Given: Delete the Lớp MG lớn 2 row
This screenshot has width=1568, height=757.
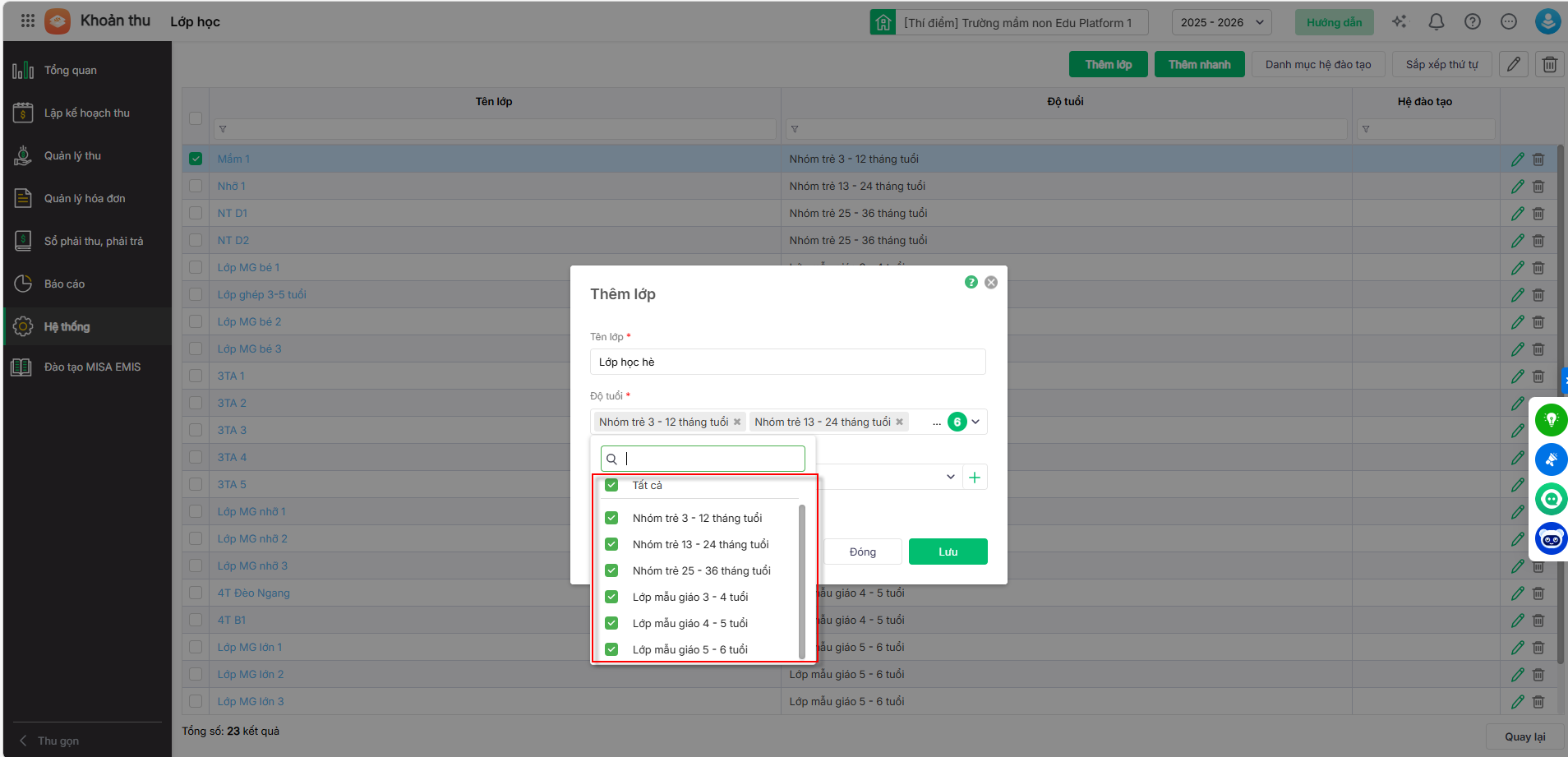Looking at the screenshot, I should tap(1538, 675).
